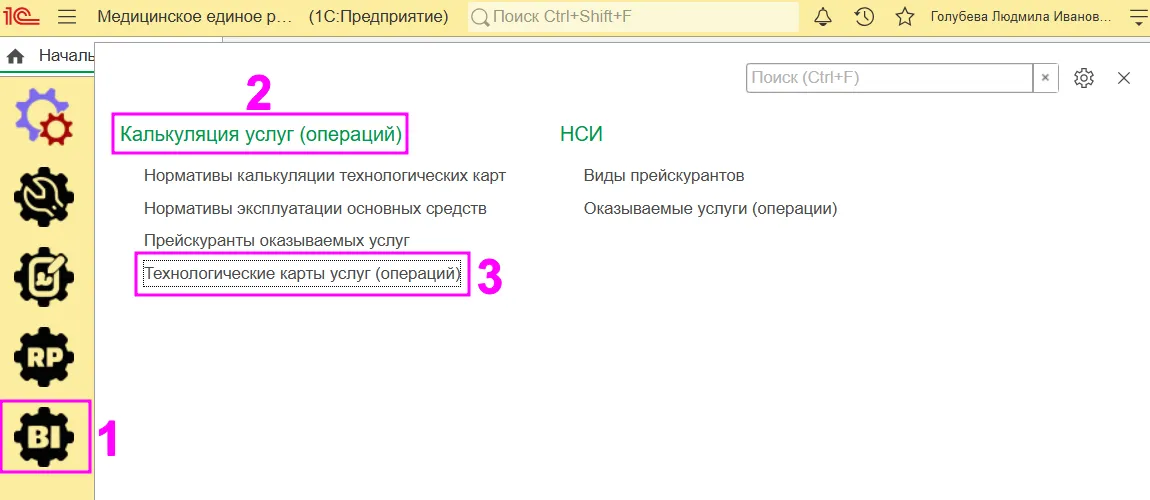This screenshot has height=500, width=1150.
Task: Click the Медицинское единое application title
Action: click(x=194, y=16)
